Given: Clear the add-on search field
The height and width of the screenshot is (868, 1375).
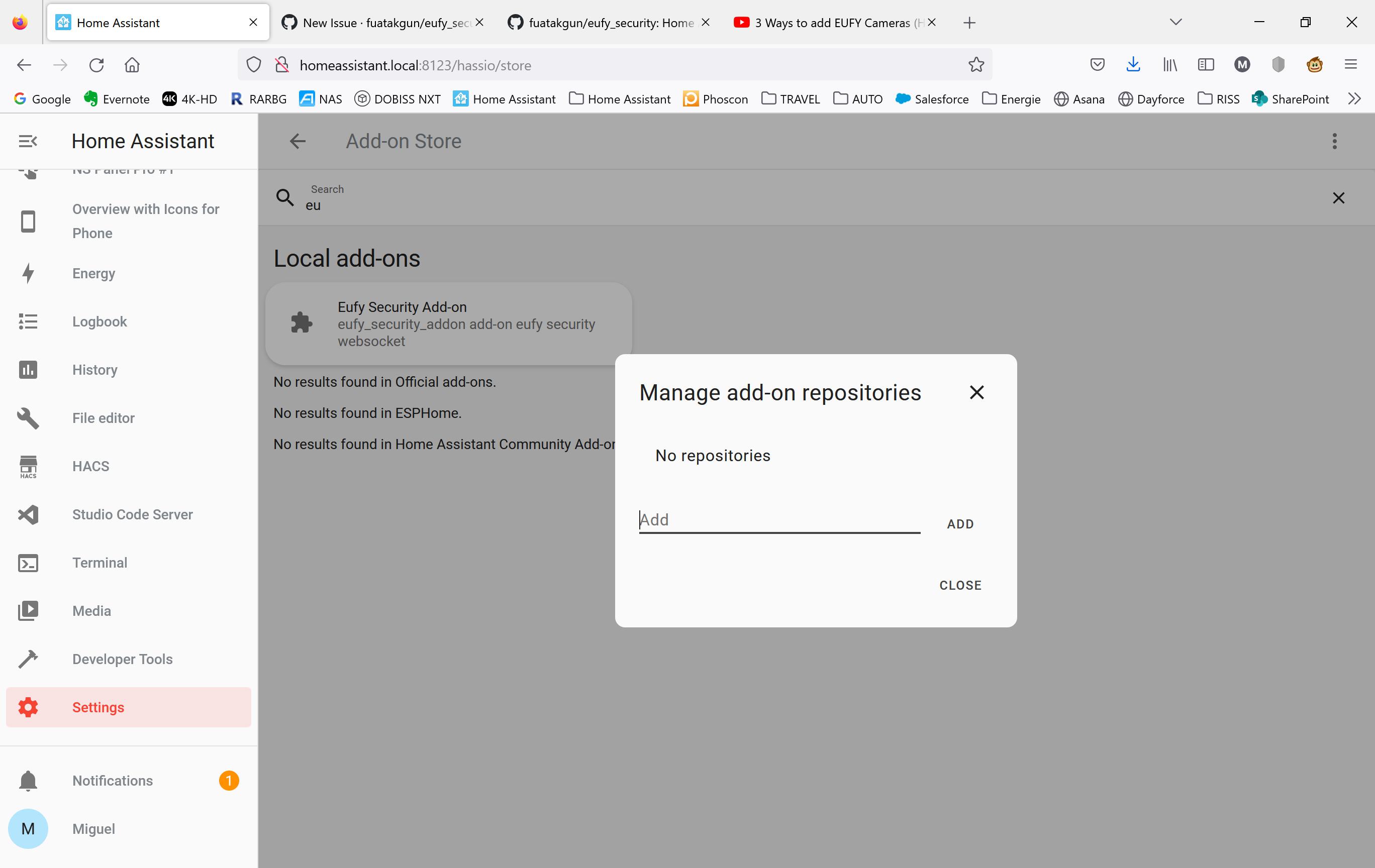Looking at the screenshot, I should click(x=1338, y=198).
